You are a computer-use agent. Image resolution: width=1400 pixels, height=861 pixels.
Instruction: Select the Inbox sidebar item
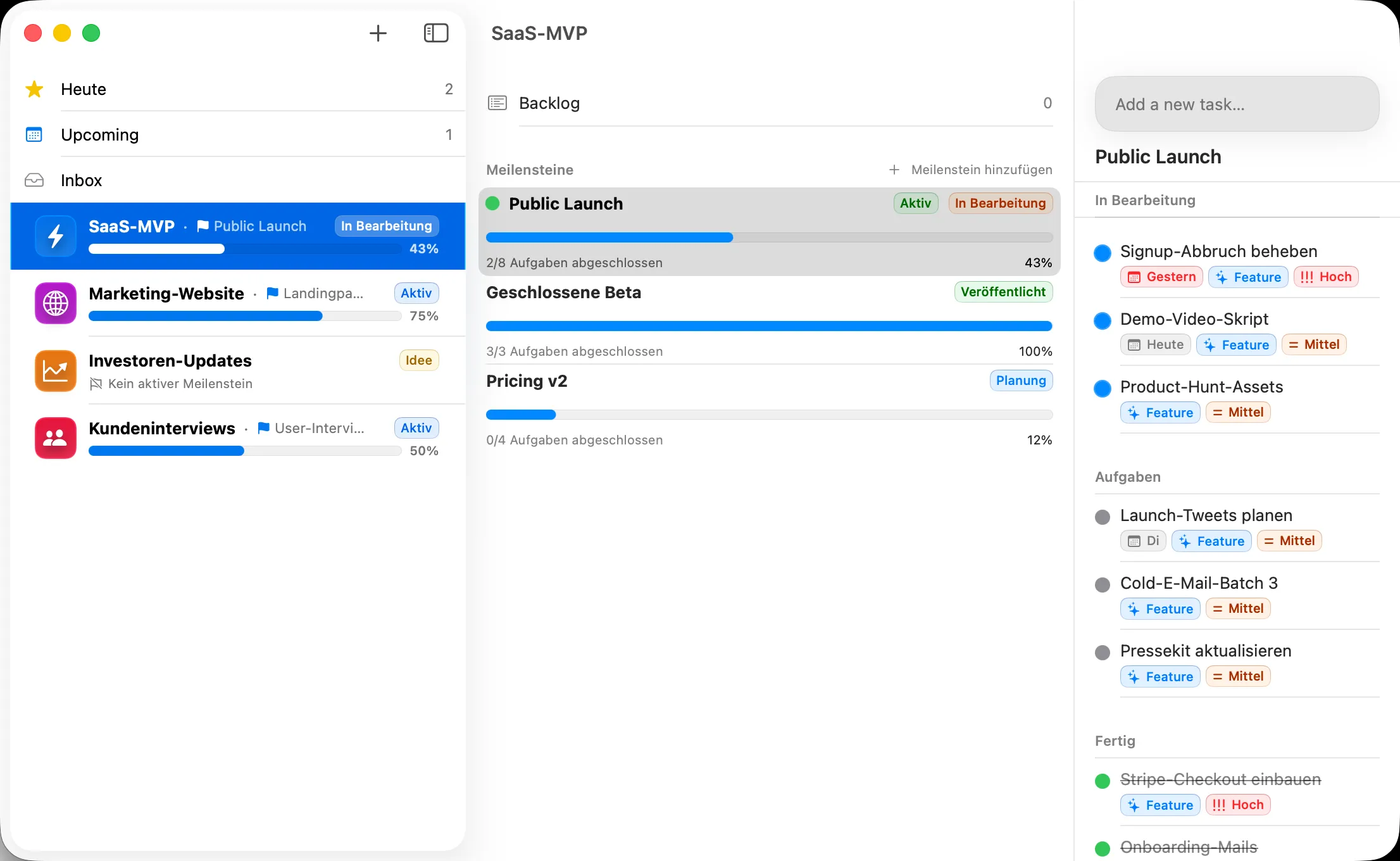pyautogui.click(x=238, y=180)
